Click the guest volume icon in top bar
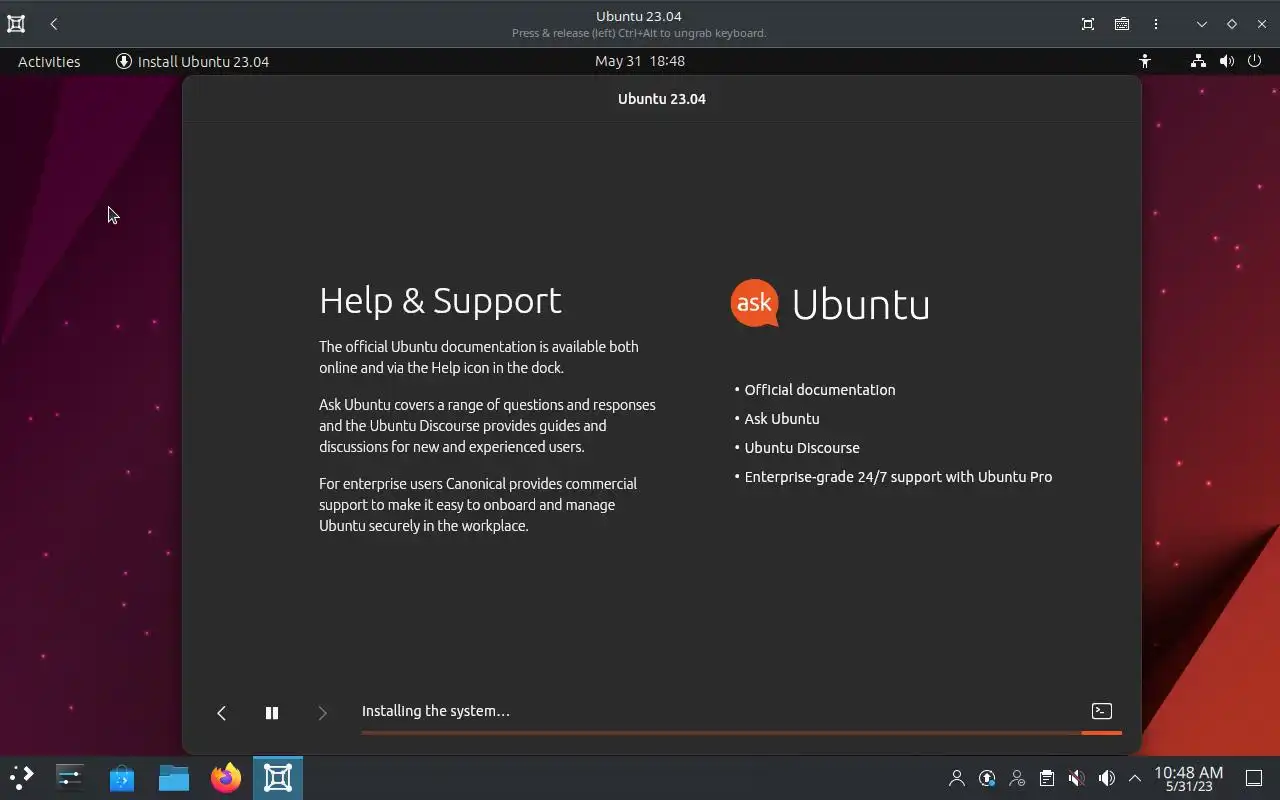Viewport: 1280px width, 800px height. click(1227, 61)
